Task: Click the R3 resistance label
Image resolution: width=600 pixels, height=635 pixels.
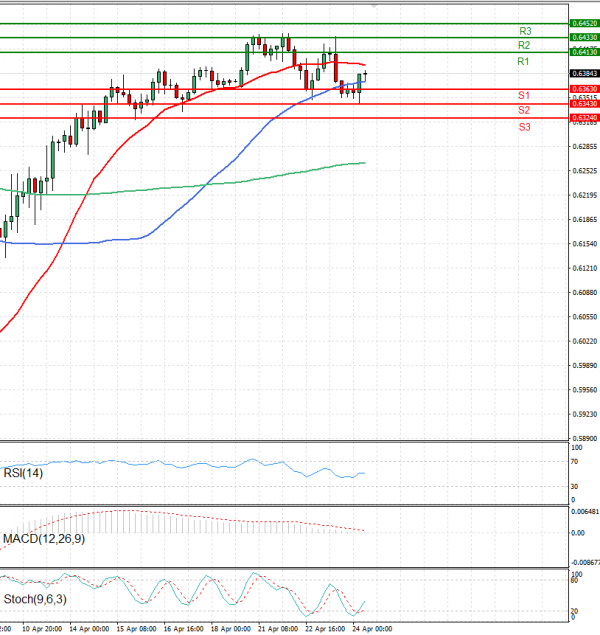Action: coord(525,31)
